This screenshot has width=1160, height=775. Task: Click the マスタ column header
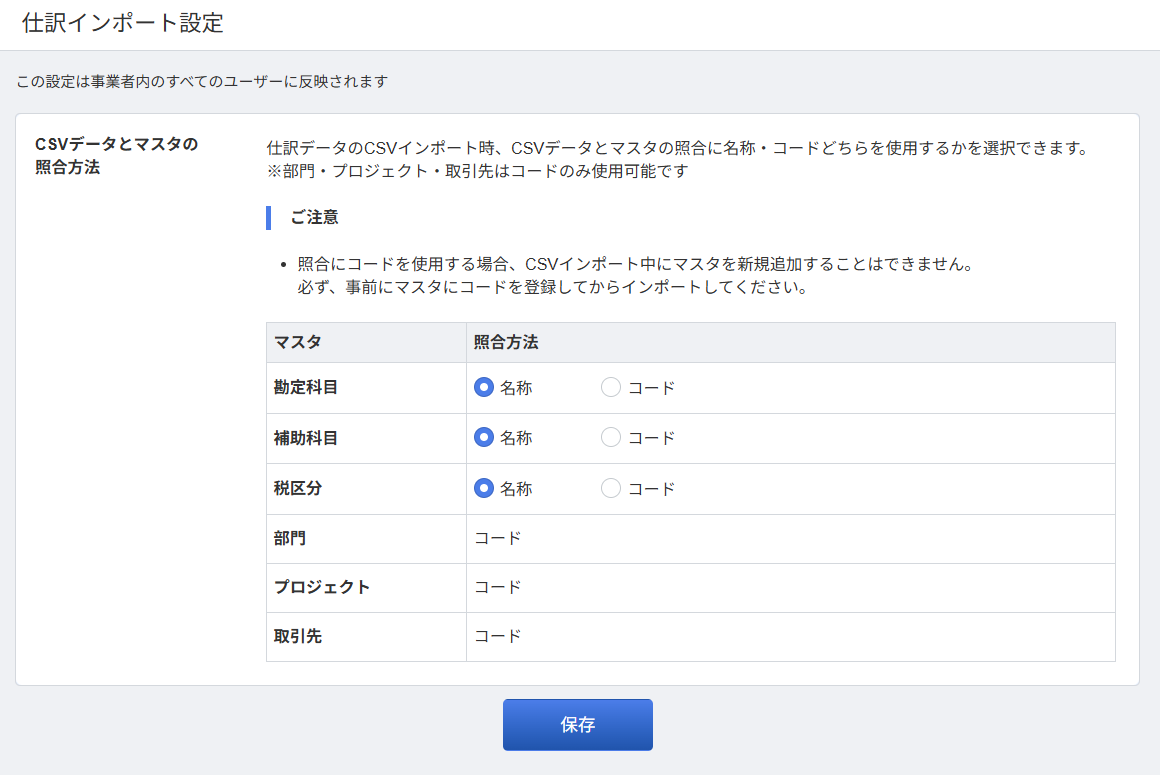pos(298,343)
